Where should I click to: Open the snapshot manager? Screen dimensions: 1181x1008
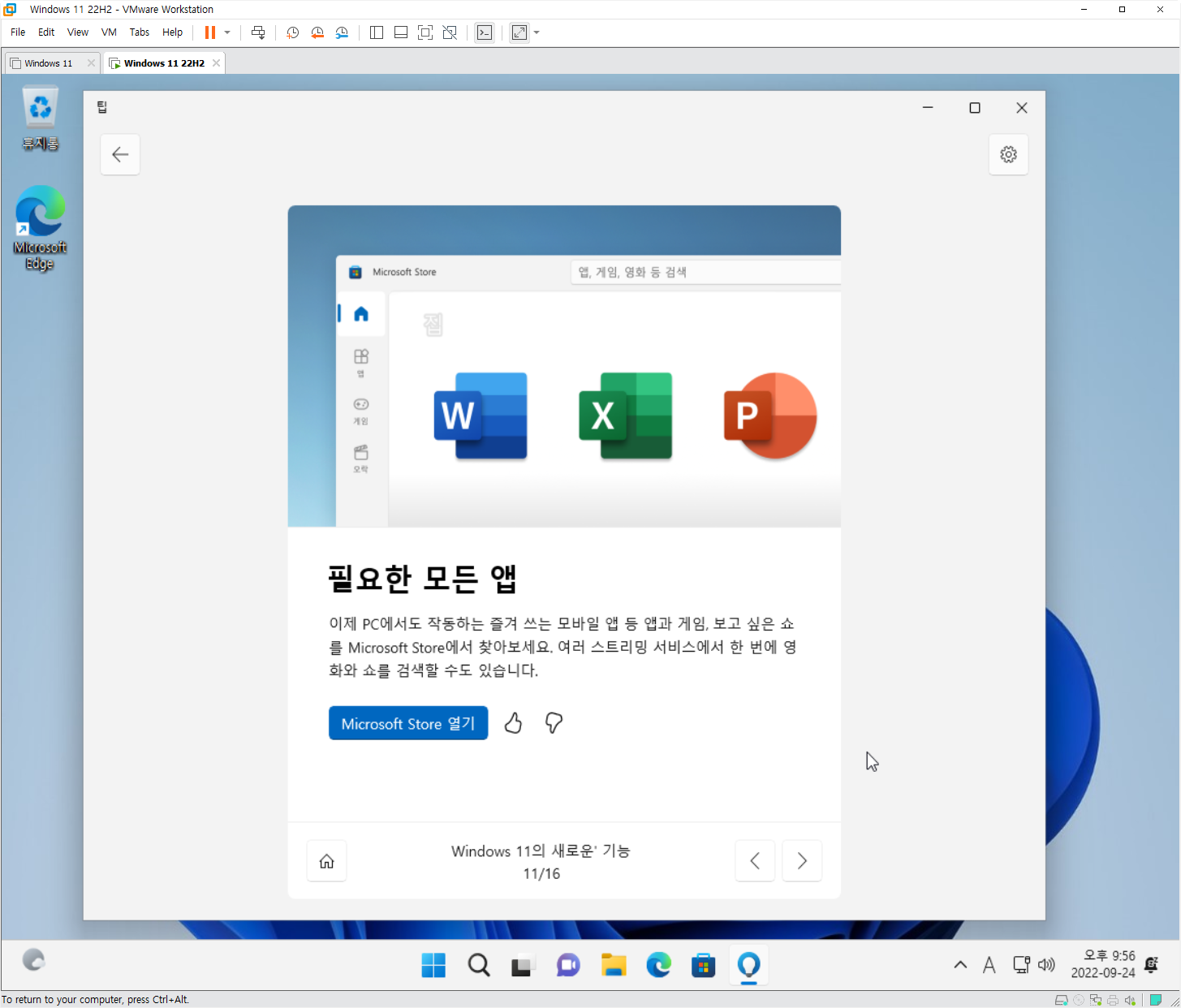point(342,32)
